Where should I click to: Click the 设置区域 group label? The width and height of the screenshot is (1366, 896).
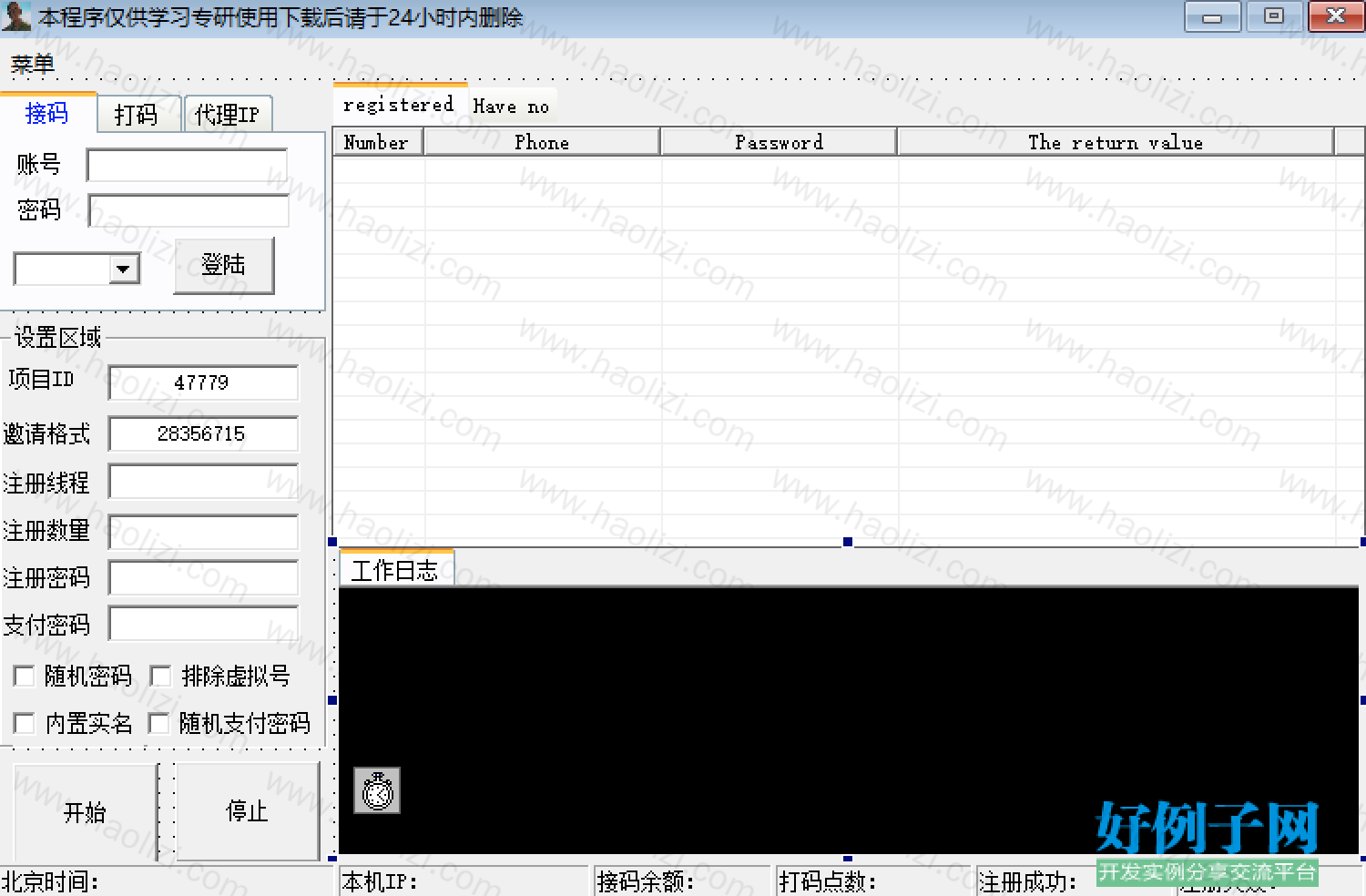tap(57, 338)
